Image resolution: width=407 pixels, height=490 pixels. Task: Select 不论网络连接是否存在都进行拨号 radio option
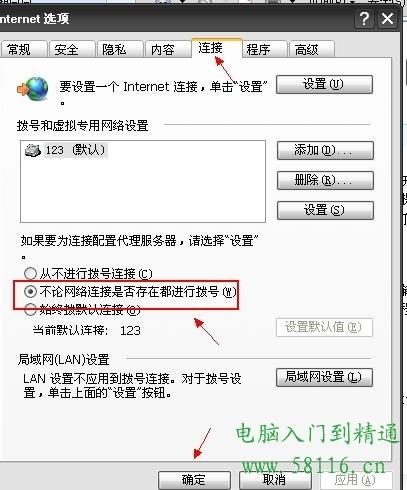click(30, 292)
